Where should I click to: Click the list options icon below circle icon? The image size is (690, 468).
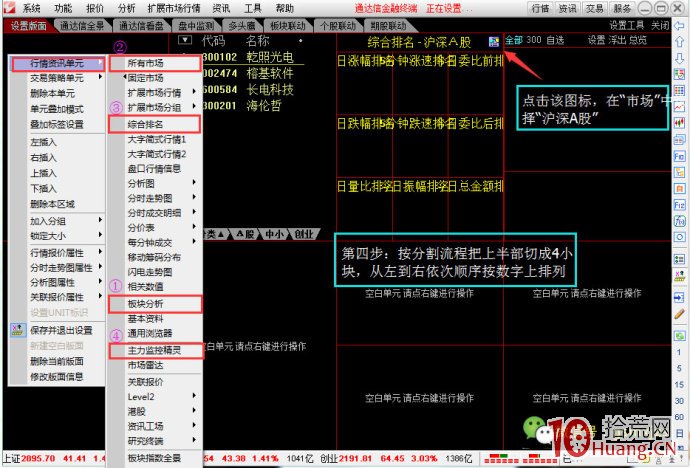click(x=679, y=260)
